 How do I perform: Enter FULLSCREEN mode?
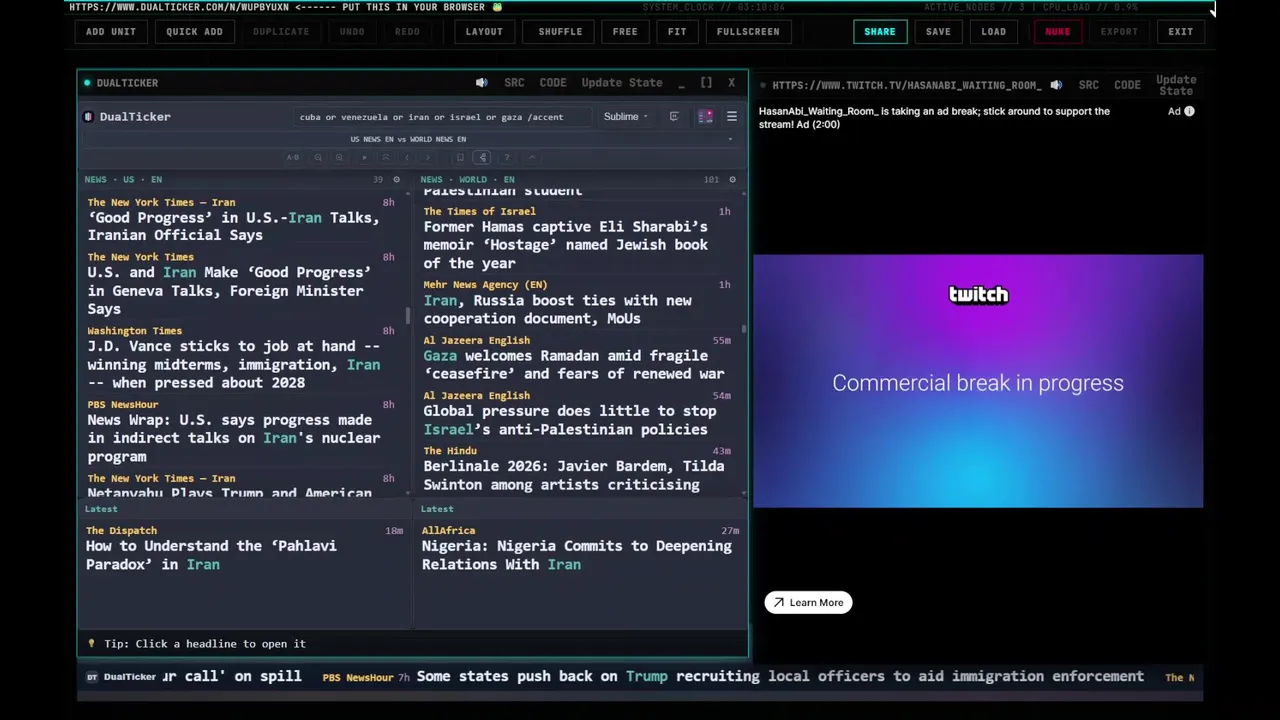point(748,31)
